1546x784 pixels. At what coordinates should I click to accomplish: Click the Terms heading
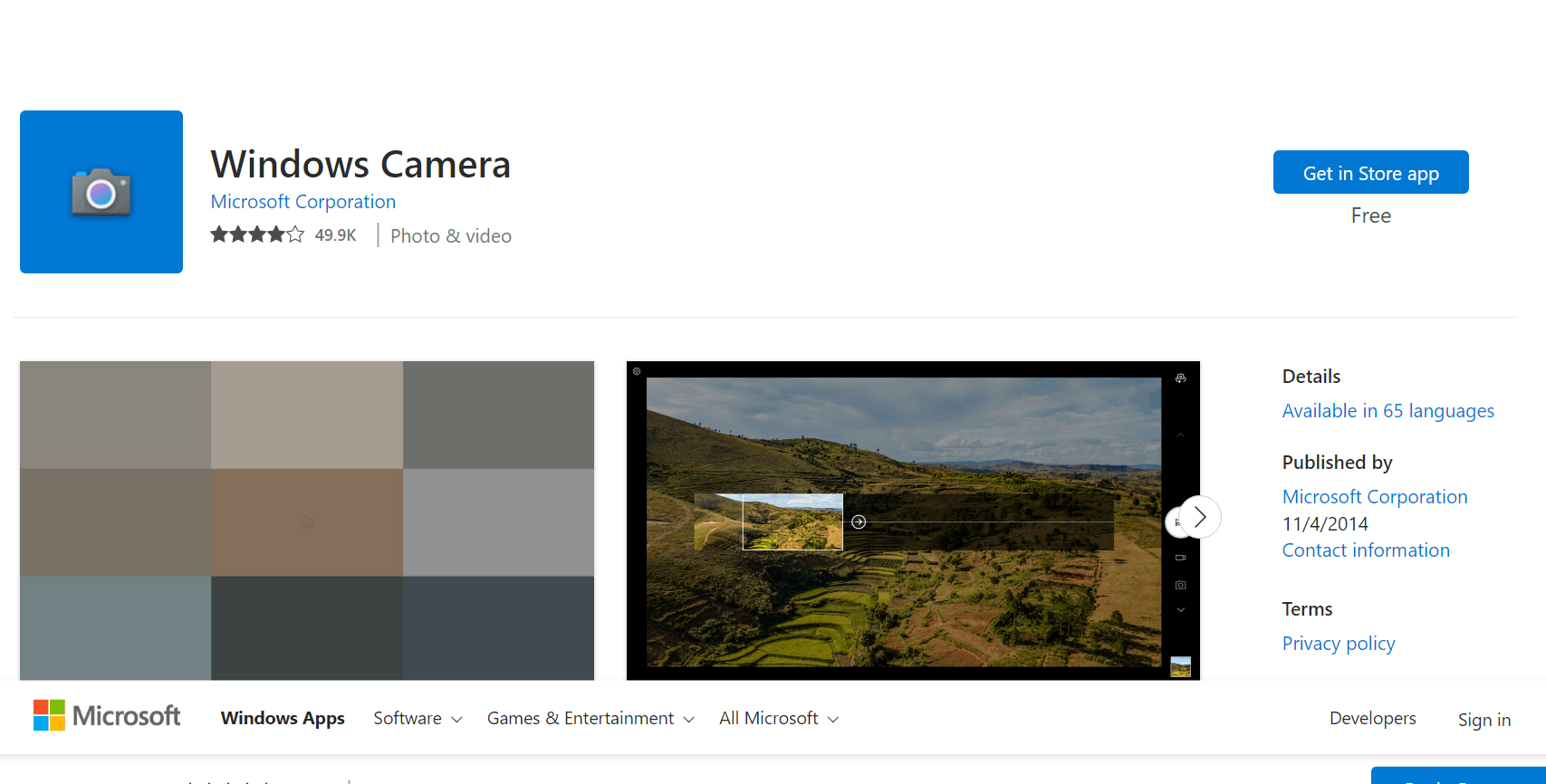click(x=1307, y=609)
